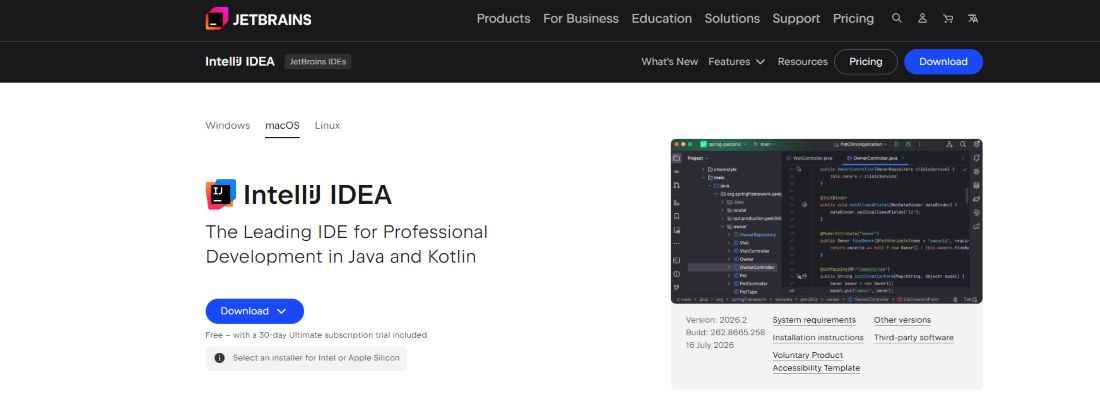This screenshot has width=1100, height=406.
Task: Open the Installation instructions link
Action: pos(818,338)
